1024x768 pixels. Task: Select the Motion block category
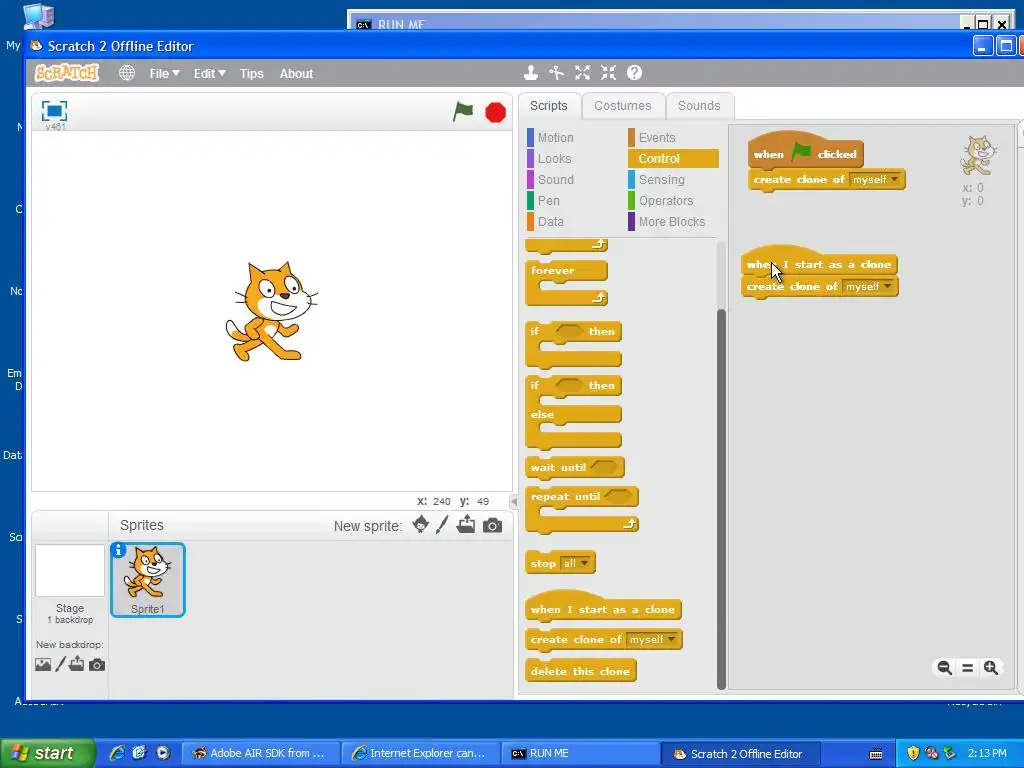point(555,138)
